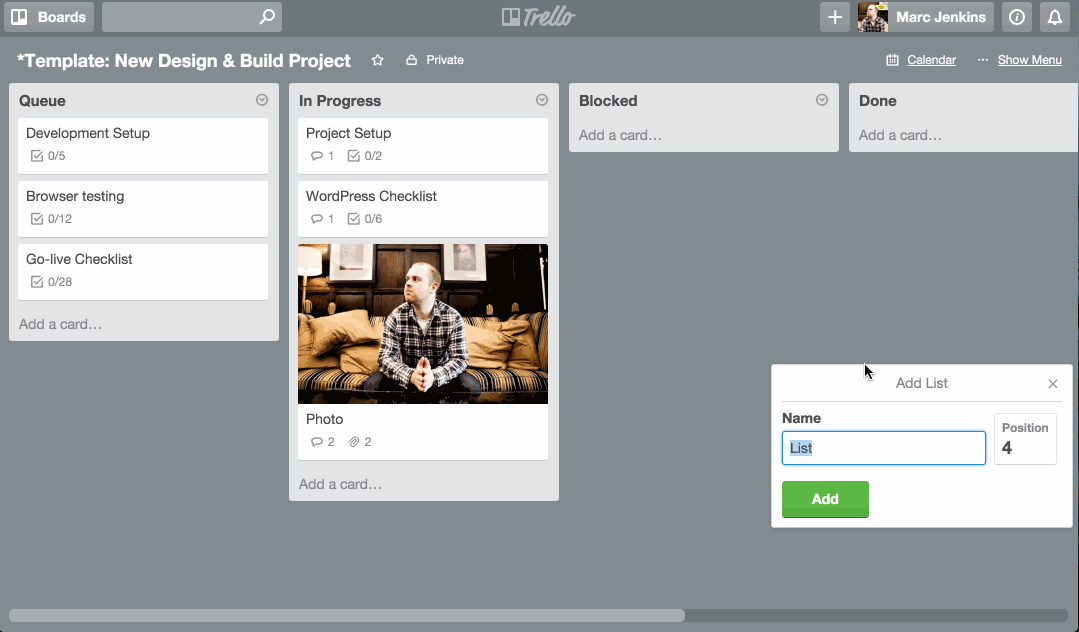The image size is (1079, 632).
Task: Open the Blocked list actions dropdown
Action: click(822, 100)
